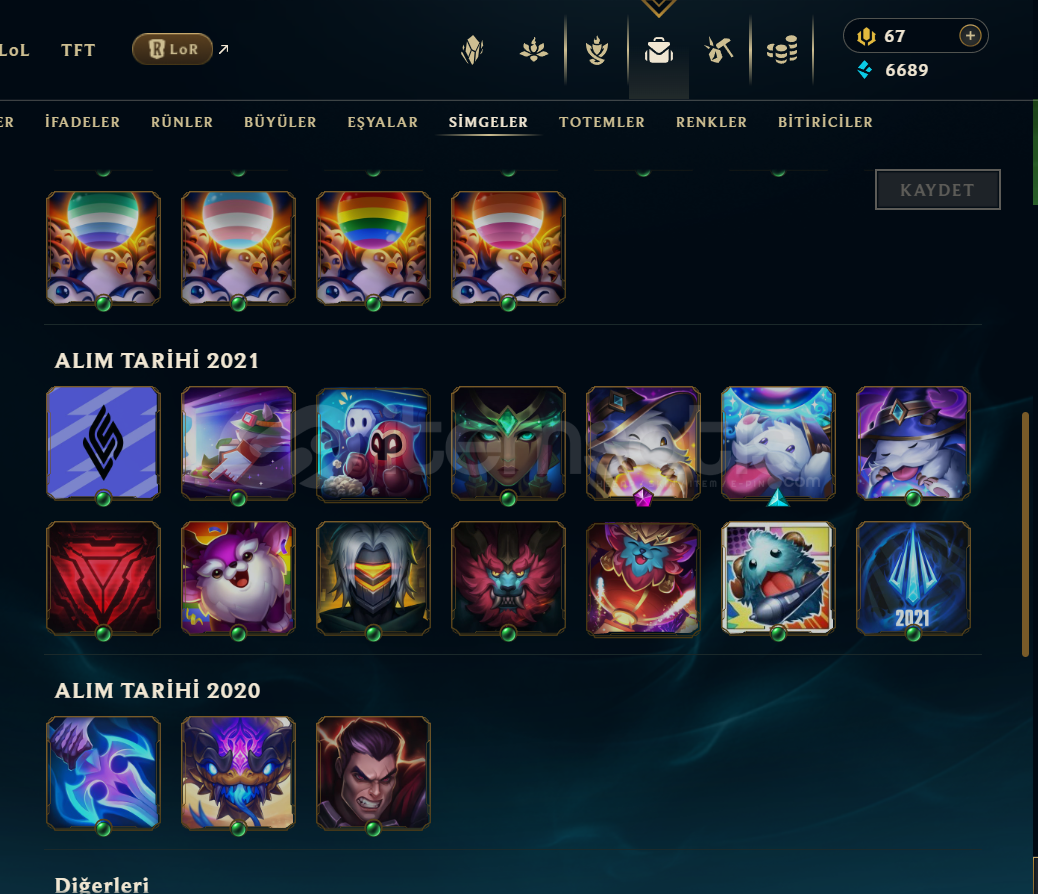Image resolution: width=1038 pixels, height=894 pixels.
Task: Choose the red triangle emblem summoner icon
Action: [x=103, y=578]
